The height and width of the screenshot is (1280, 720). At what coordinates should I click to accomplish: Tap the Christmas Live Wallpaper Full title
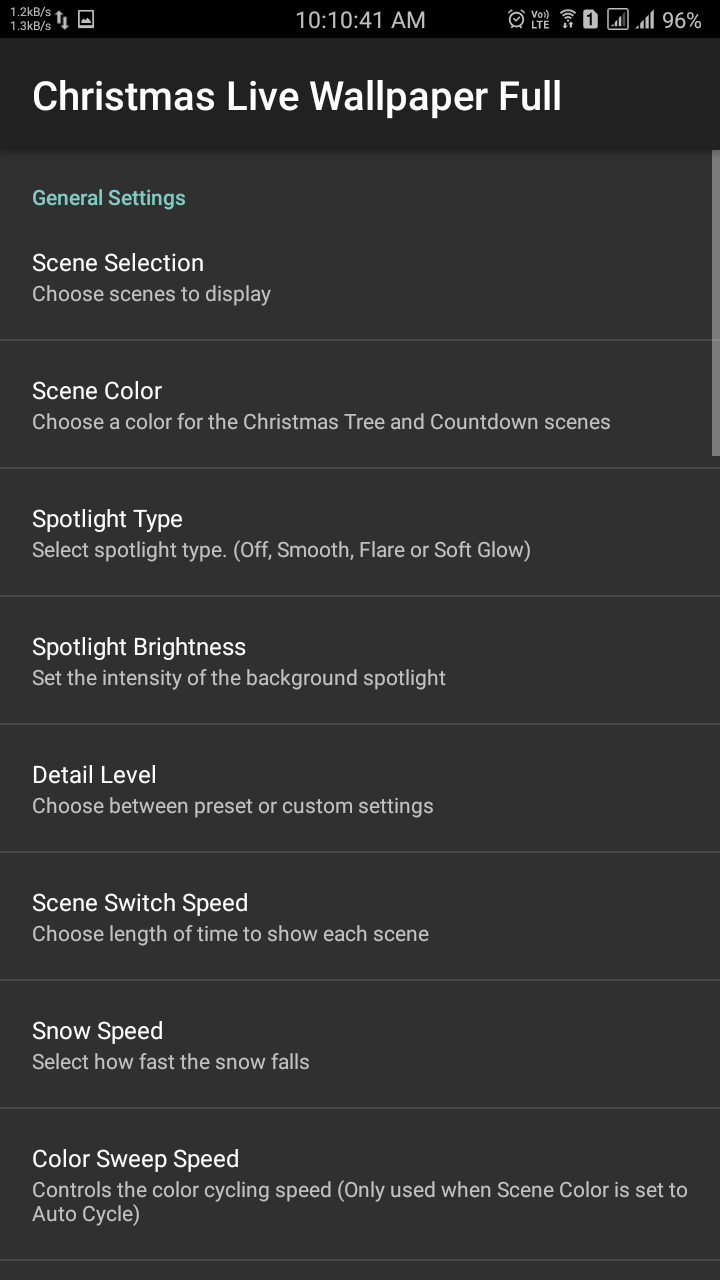pyautogui.click(x=297, y=97)
